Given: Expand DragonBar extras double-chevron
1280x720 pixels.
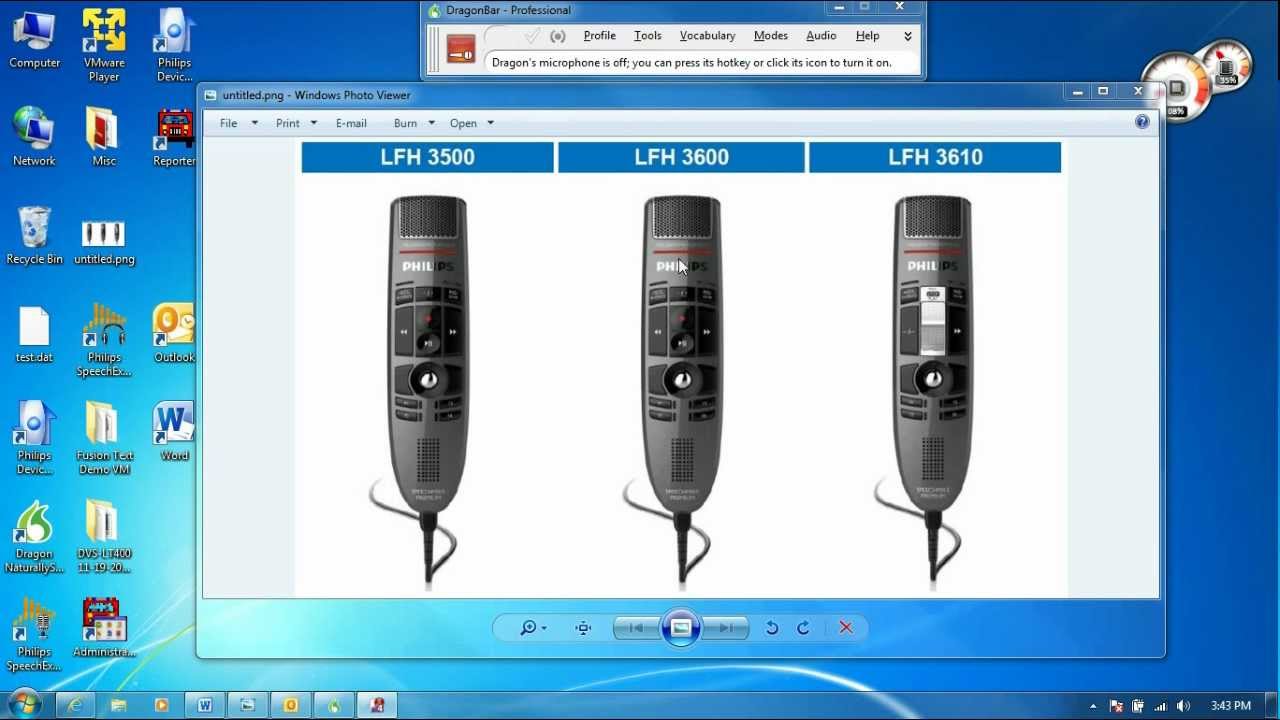Looking at the screenshot, I should click(x=908, y=36).
